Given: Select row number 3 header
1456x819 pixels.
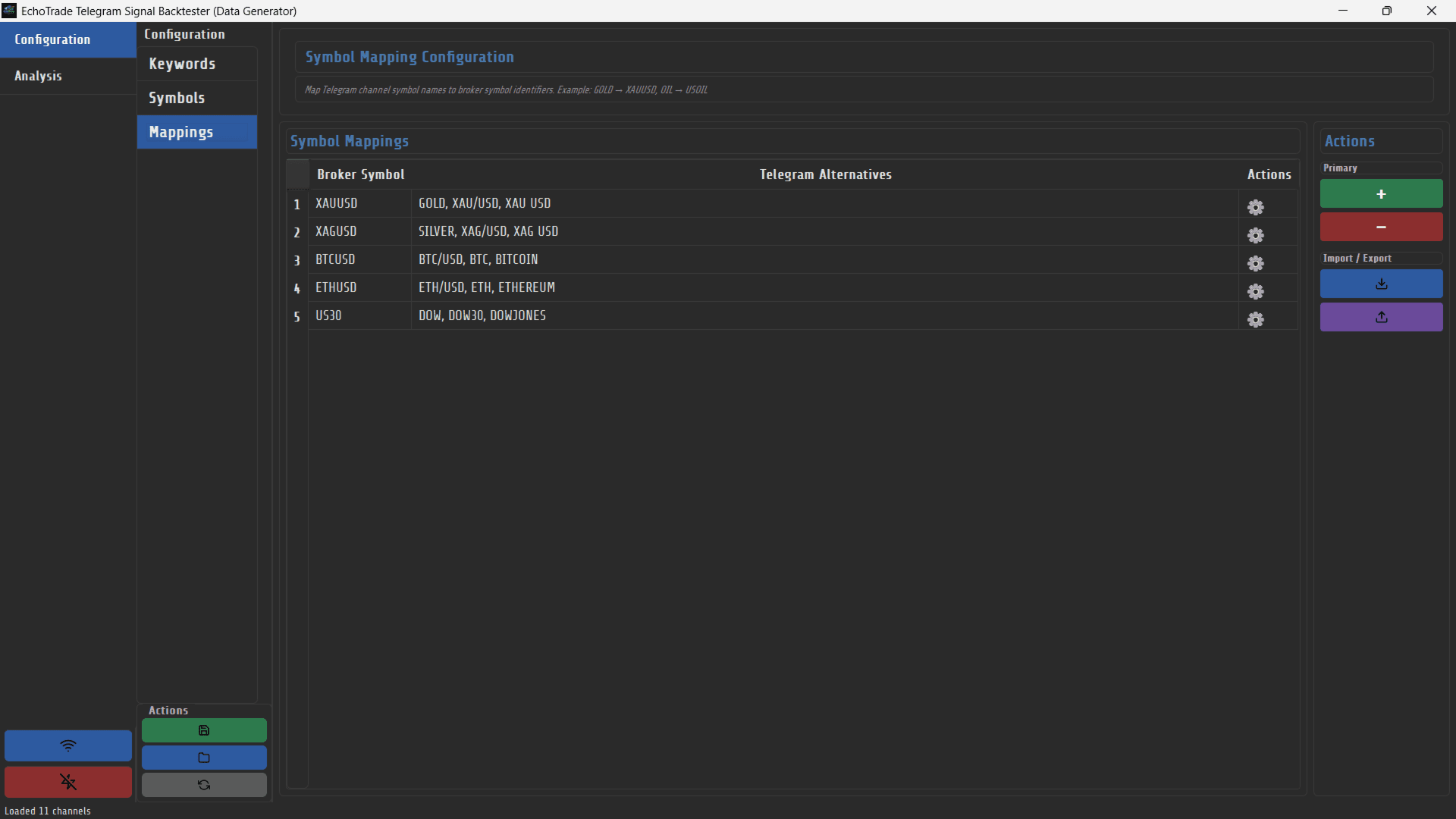Looking at the screenshot, I should tap(297, 260).
